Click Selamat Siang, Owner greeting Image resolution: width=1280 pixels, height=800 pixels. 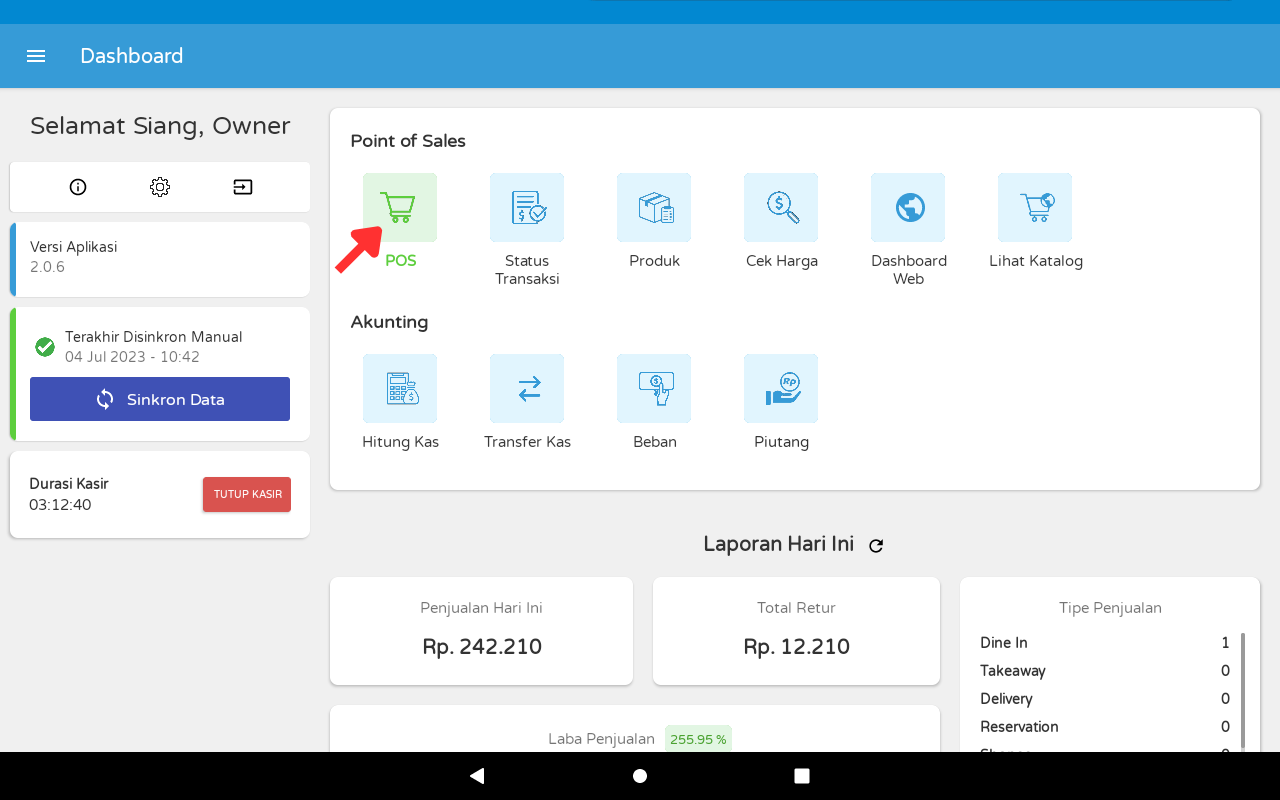tap(160, 126)
